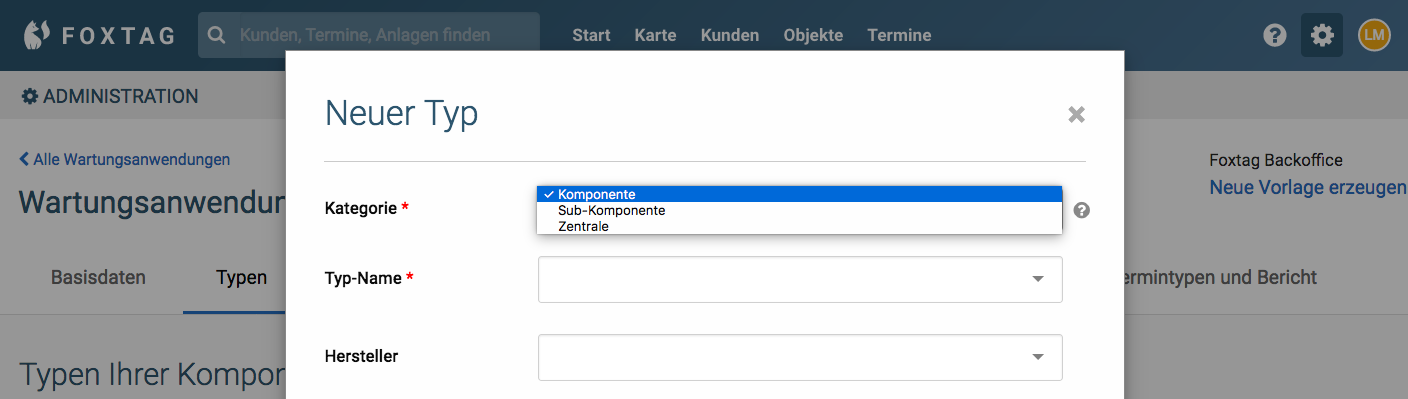Viewport: 1408px width, 399px height.
Task: Open the Karte menu item
Action: (655, 35)
